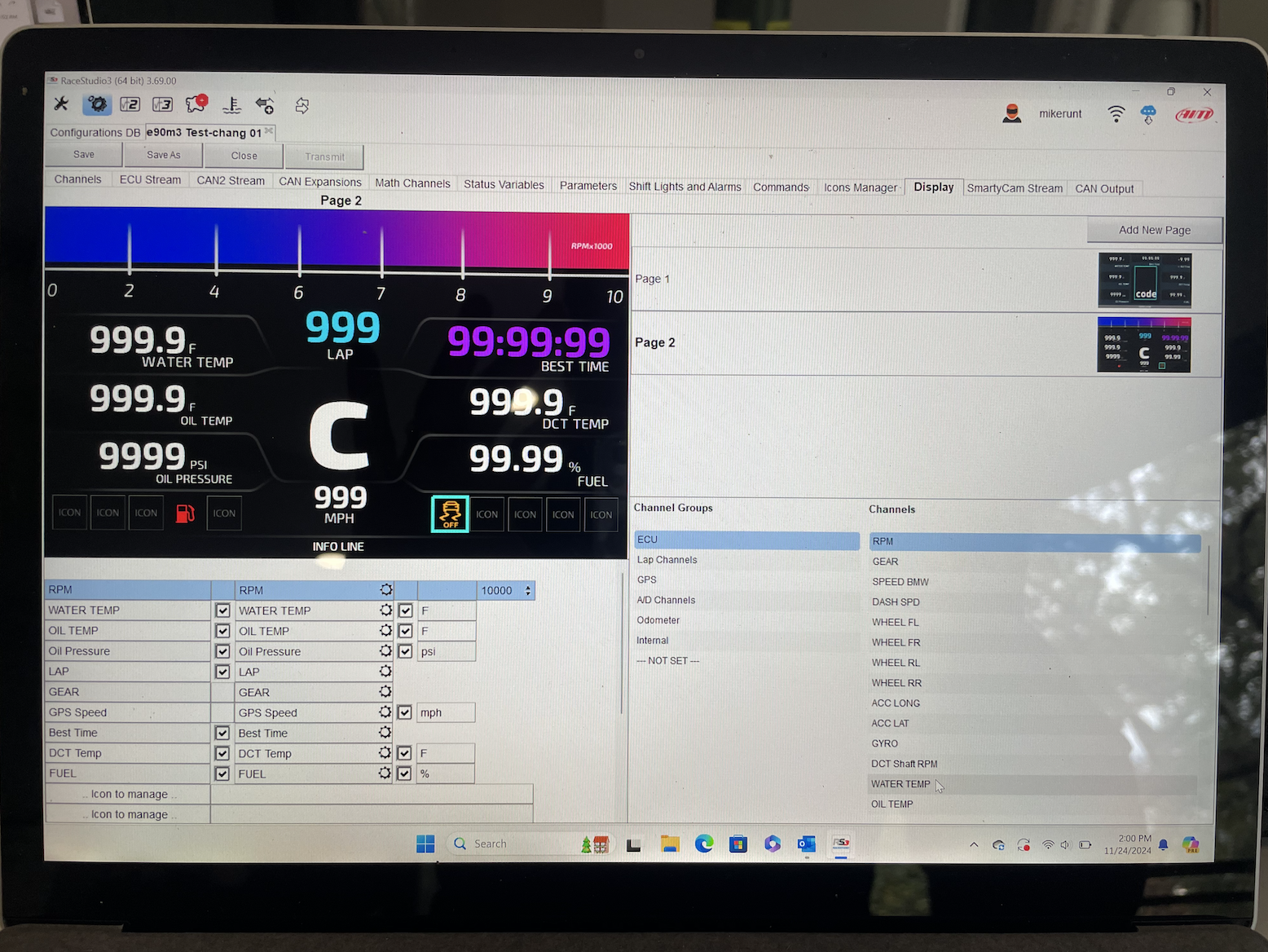
Task: Open the CAN Expansions tab
Action: 320,181
